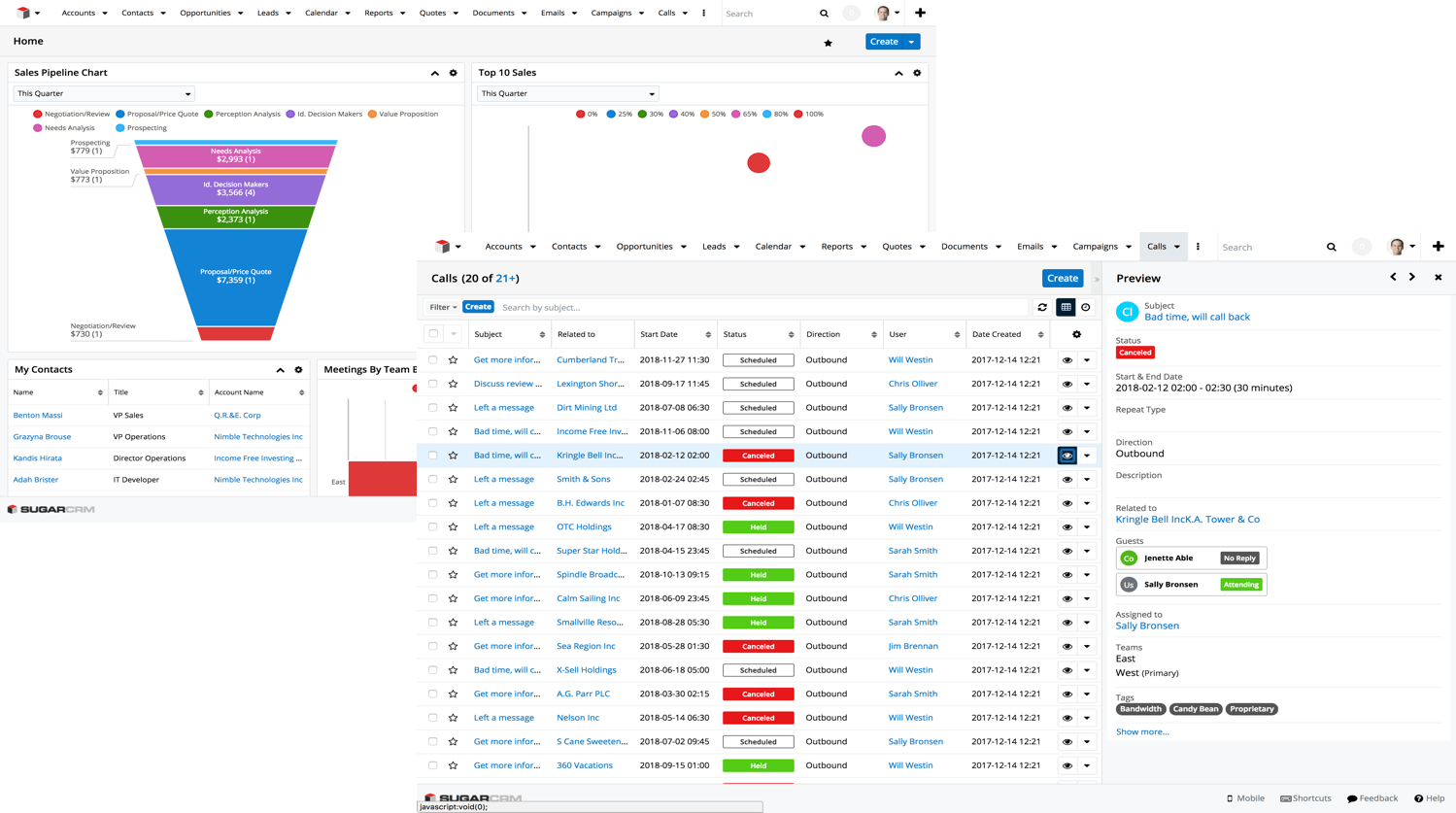This screenshot has width=1456, height=813.
Task: Click the red Negotiation/Review legend swatch
Action: (x=38, y=115)
